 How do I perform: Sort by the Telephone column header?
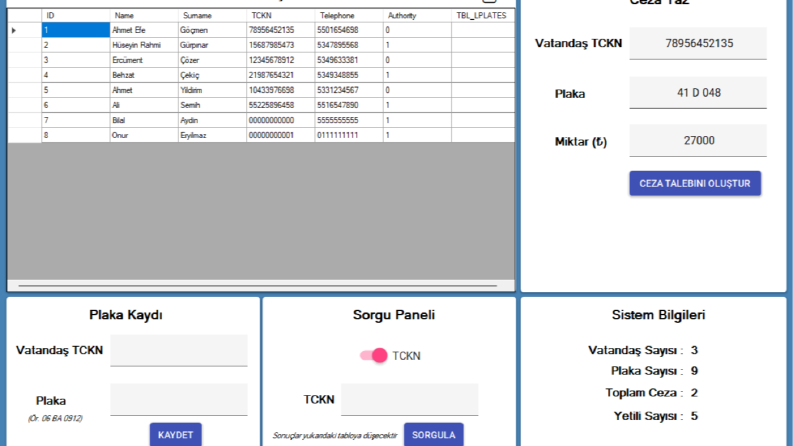coord(348,16)
